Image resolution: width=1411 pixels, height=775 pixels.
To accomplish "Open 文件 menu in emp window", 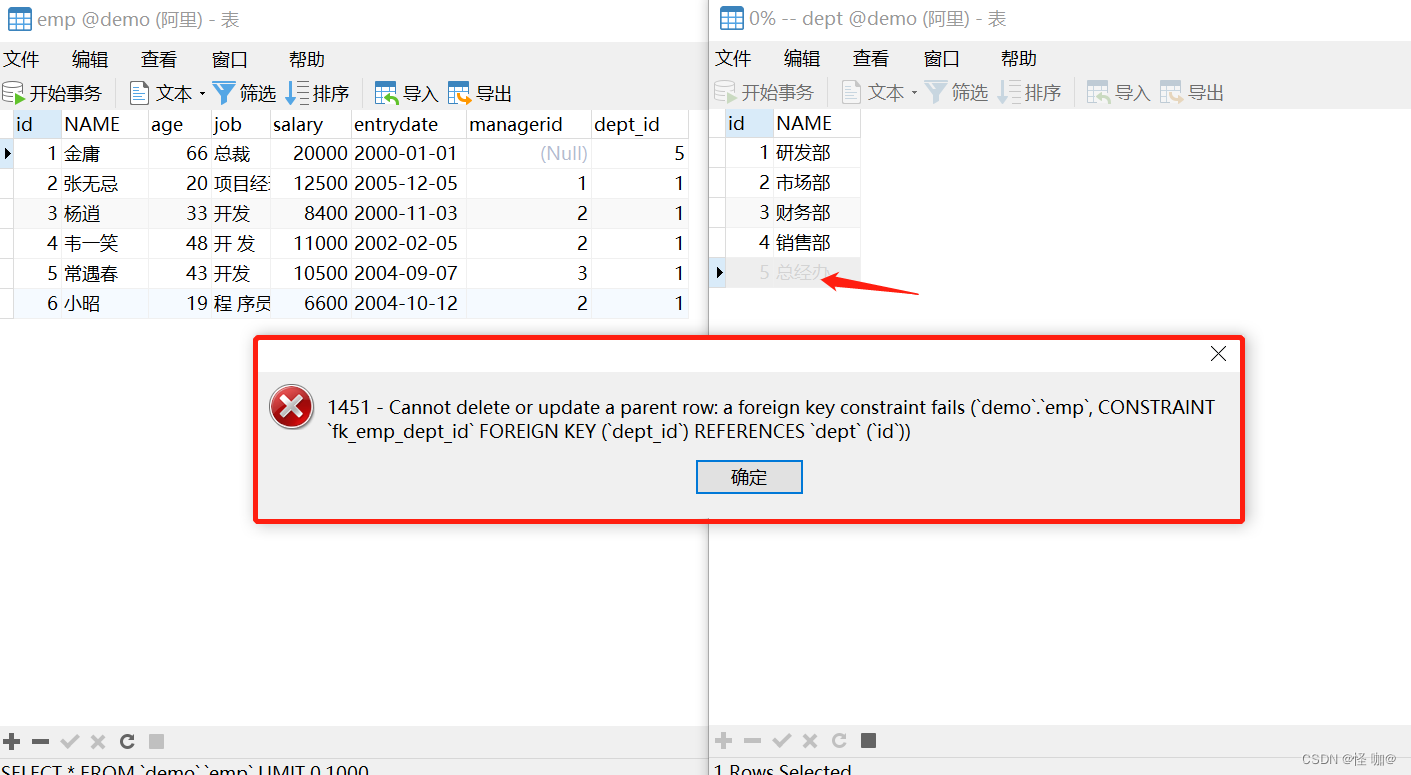I will (x=21, y=59).
